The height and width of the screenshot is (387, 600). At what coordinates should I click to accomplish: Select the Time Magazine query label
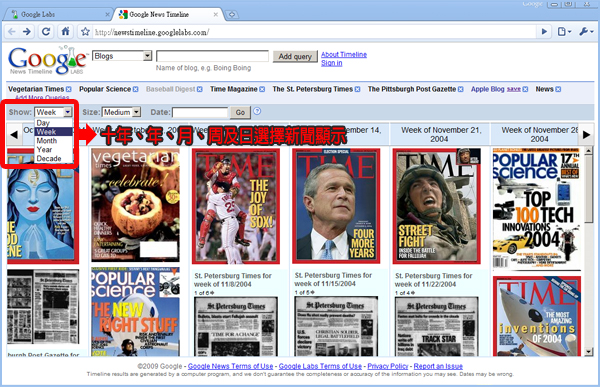233,89
